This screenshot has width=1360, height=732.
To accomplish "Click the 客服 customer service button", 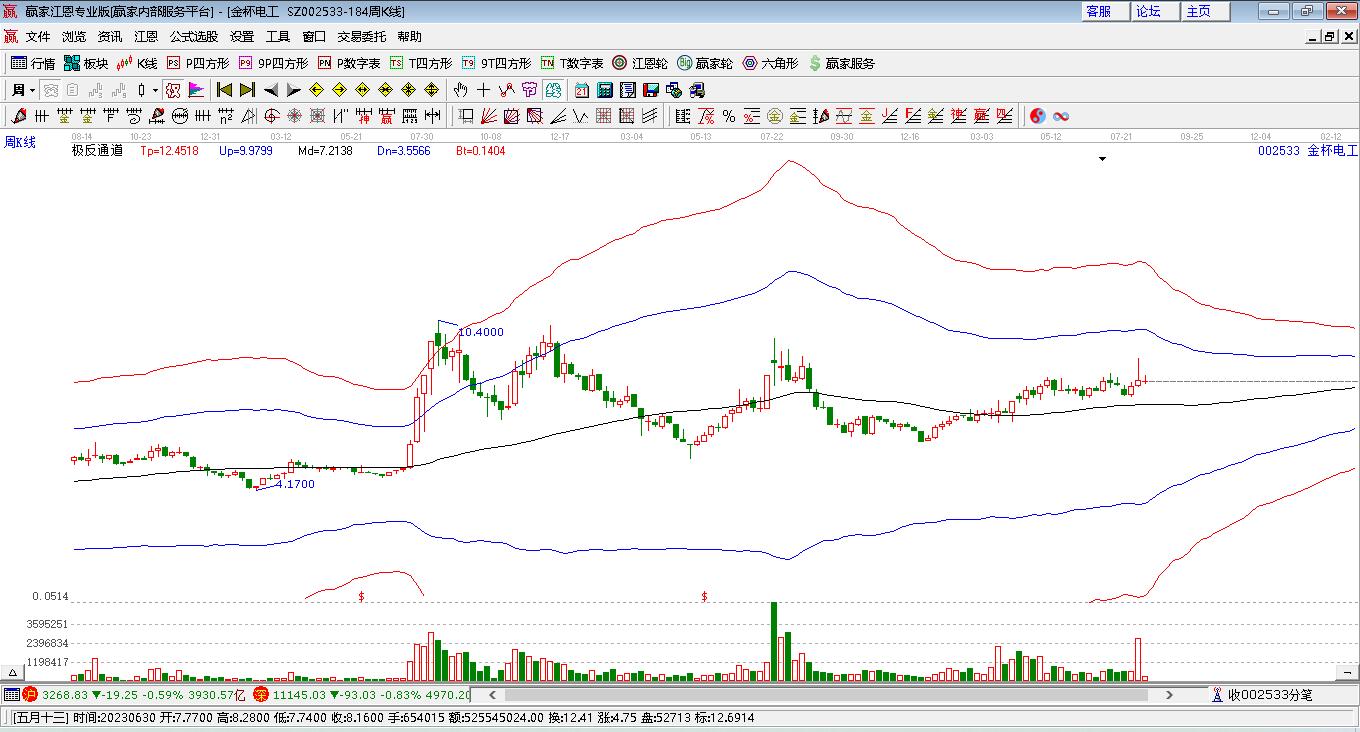I will 1098,11.
